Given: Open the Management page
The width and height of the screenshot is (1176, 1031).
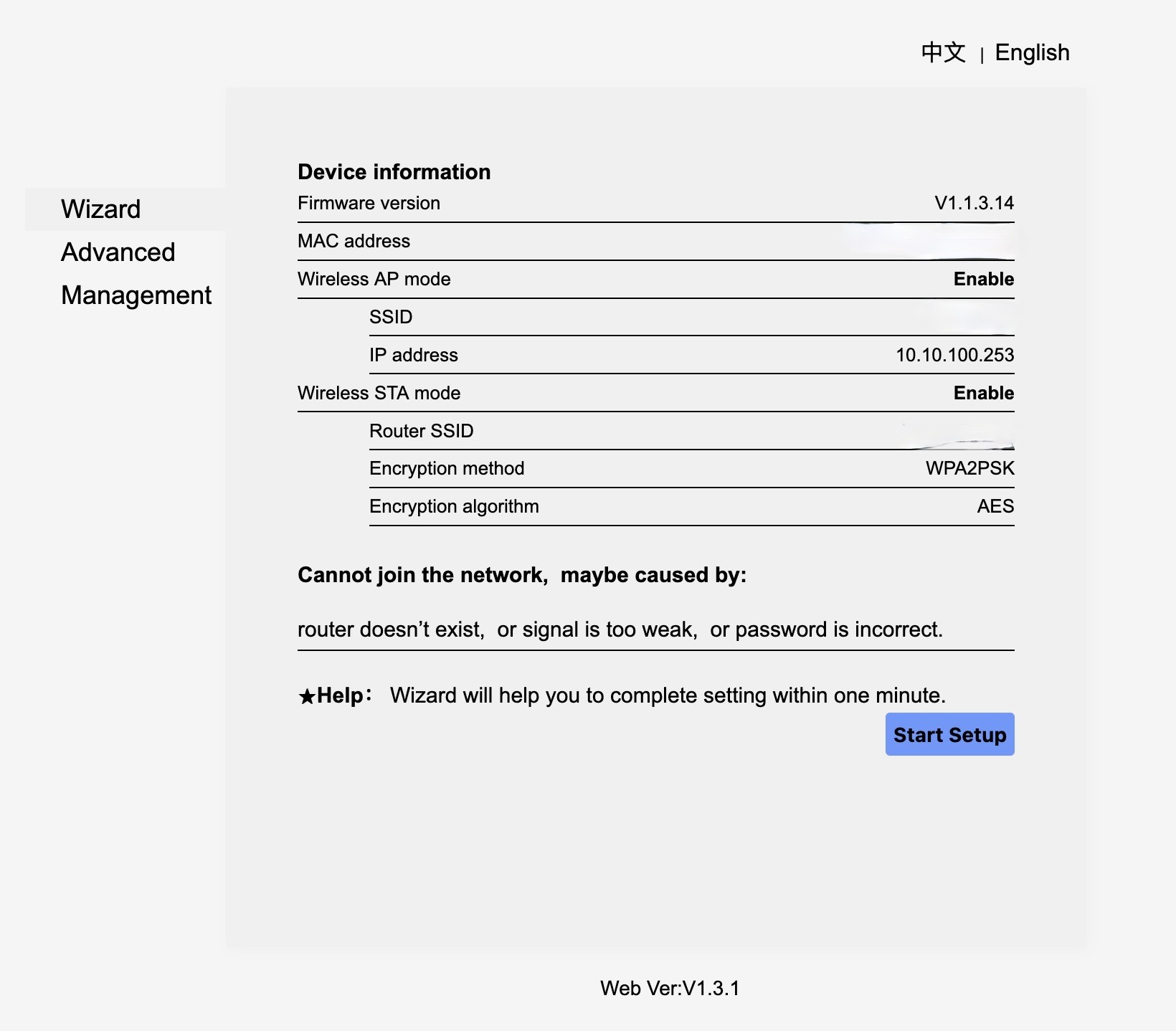Looking at the screenshot, I should pos(136,295).
